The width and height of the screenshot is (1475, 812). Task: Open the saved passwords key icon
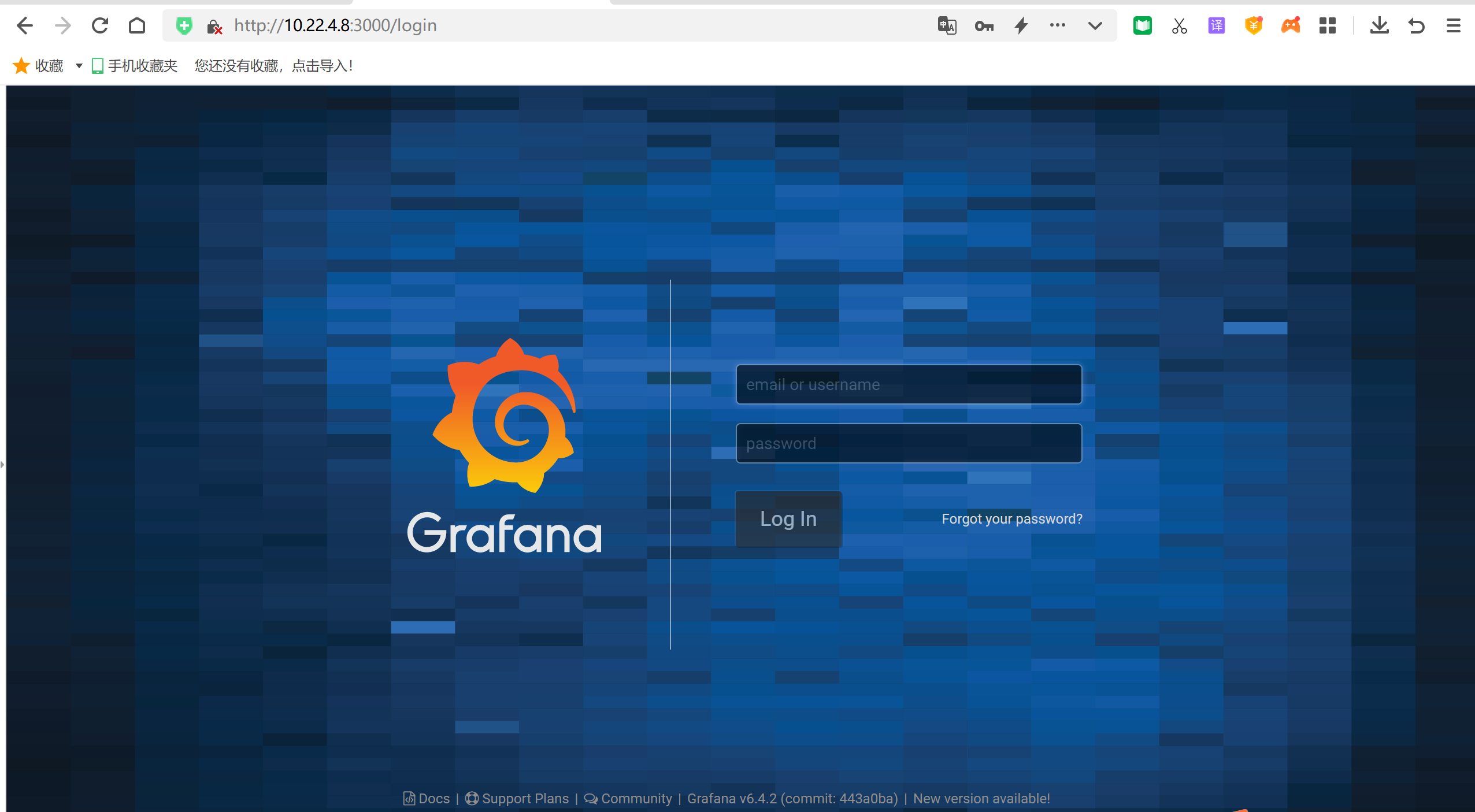(x=984, y=26)
